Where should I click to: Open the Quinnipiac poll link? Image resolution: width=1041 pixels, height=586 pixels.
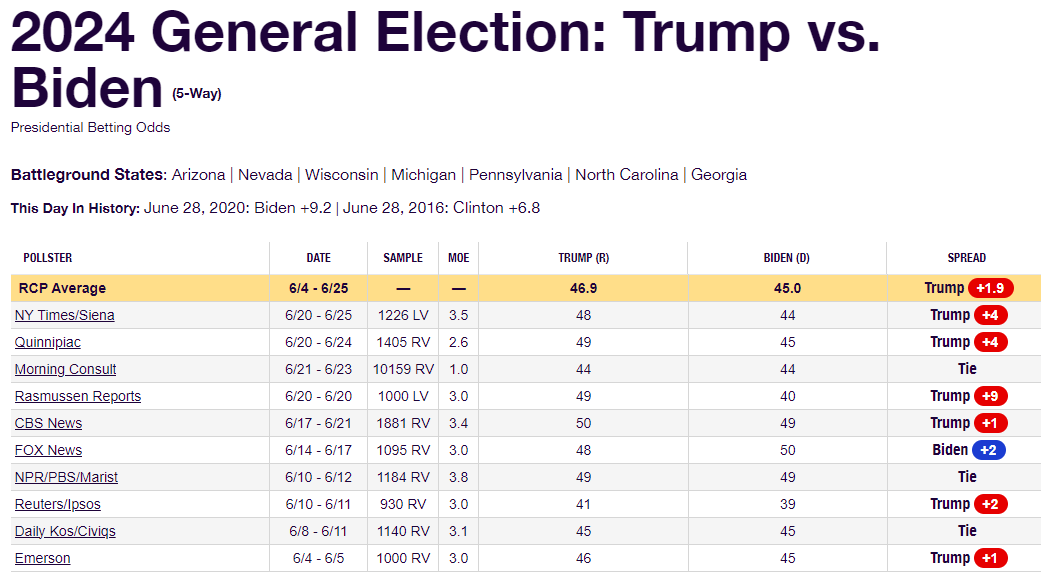click(47, 342)
